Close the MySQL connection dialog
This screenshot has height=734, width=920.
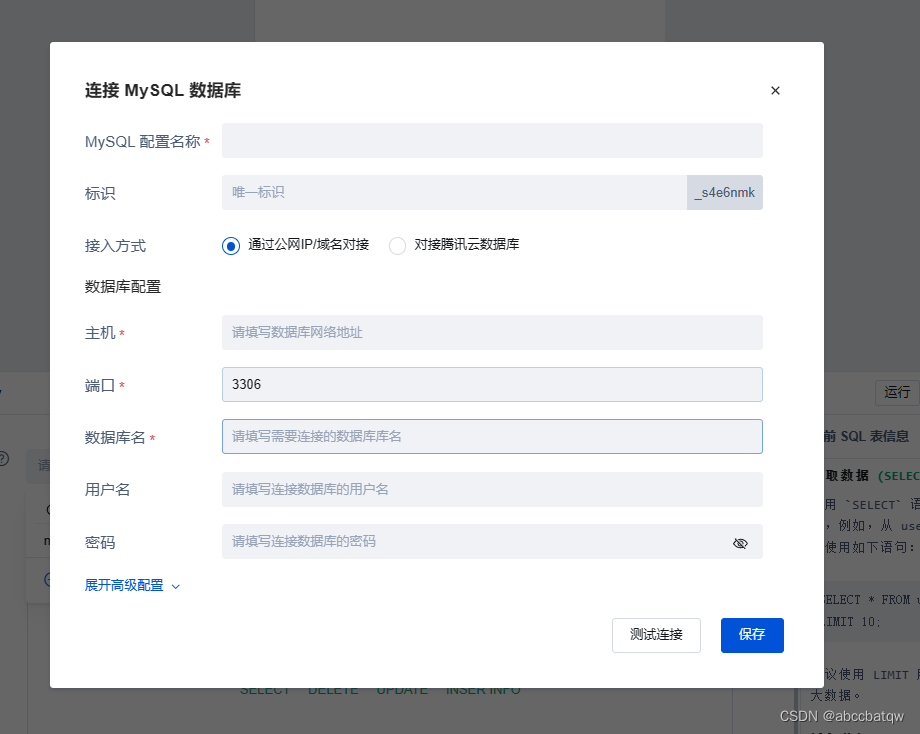click(775, 90)
